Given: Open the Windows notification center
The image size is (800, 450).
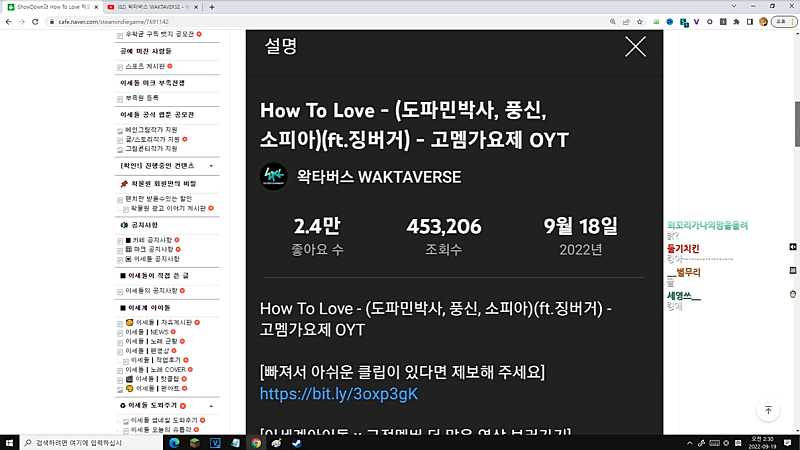Looking at the screenshot, I should (788, 443).
